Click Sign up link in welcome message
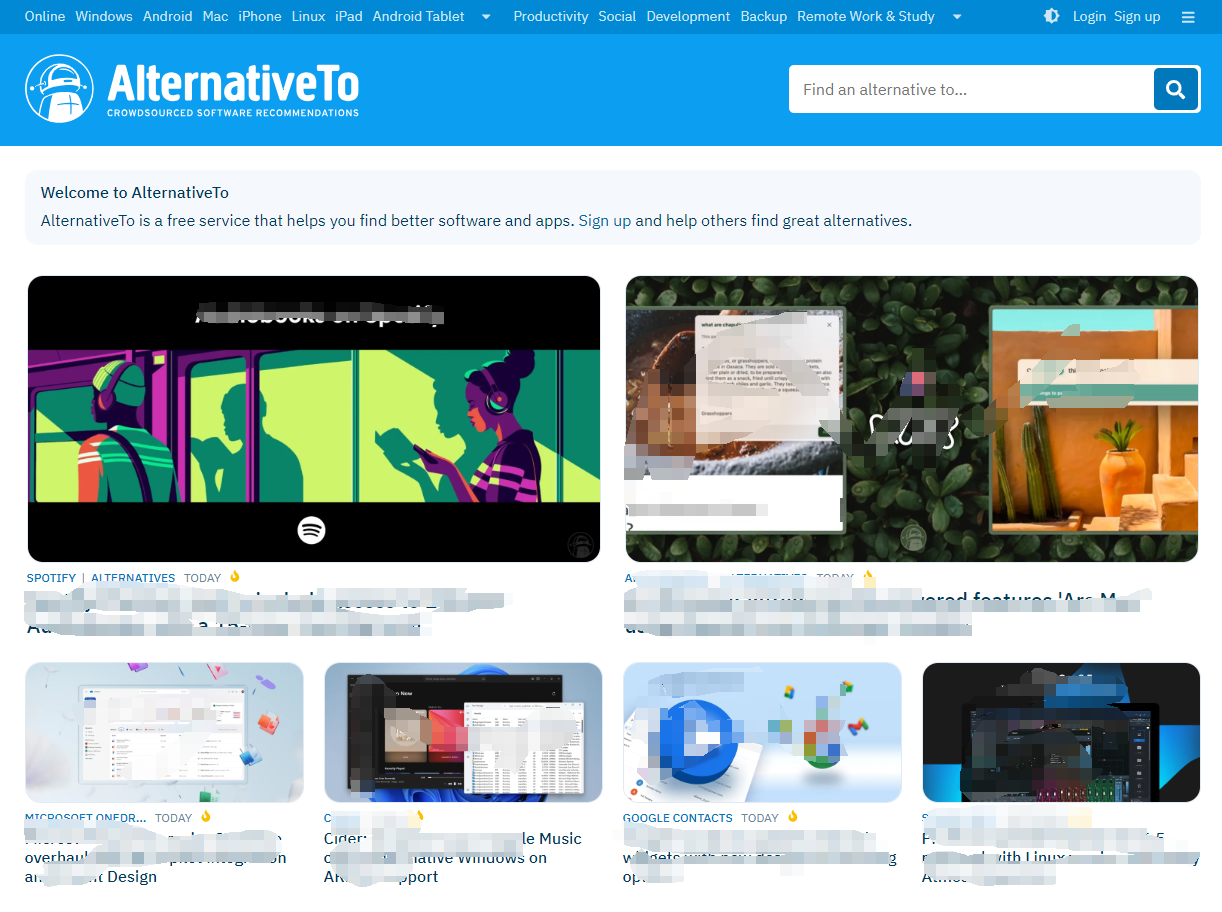This screenshot has width=1222, height=912. point(605,220)
